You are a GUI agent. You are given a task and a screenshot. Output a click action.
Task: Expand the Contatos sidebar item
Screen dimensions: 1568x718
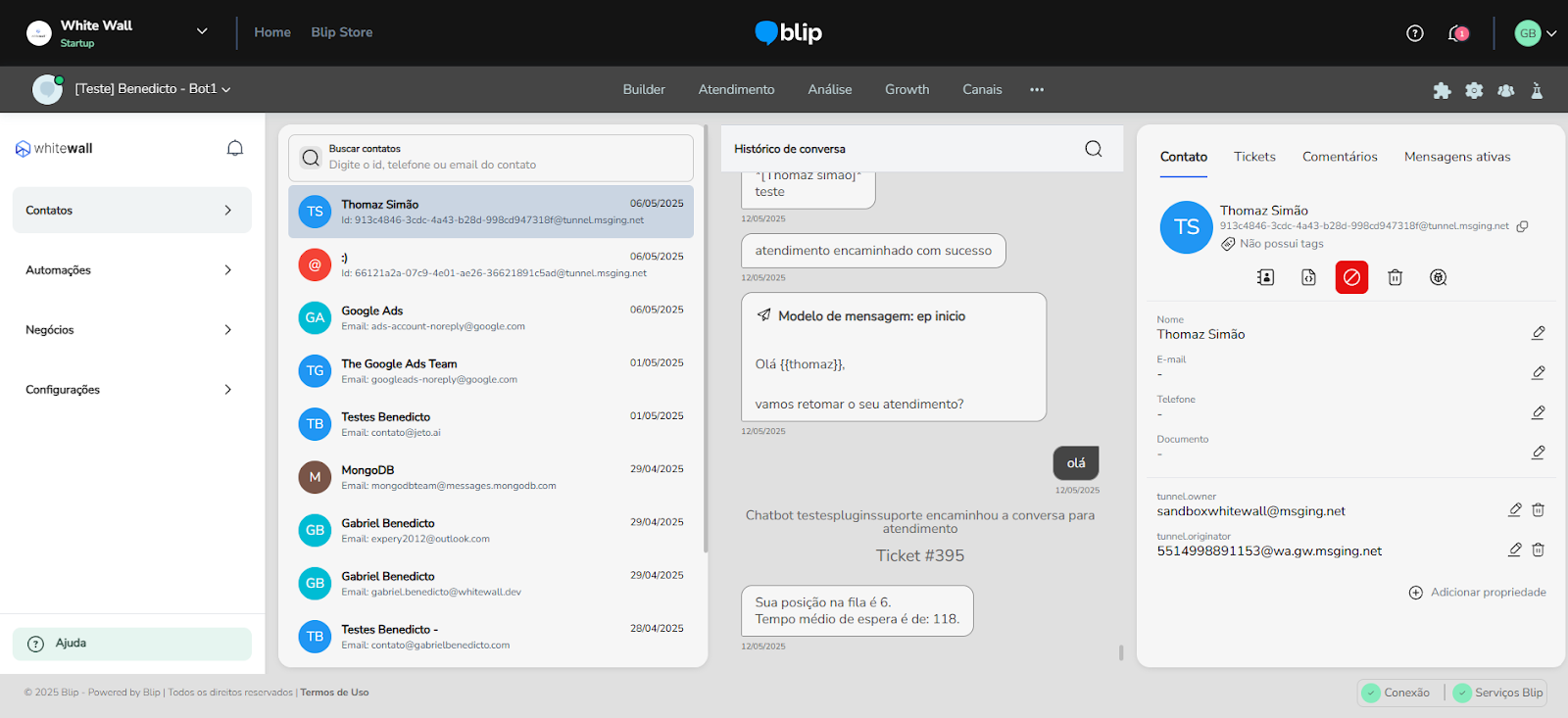coord(132,210)
